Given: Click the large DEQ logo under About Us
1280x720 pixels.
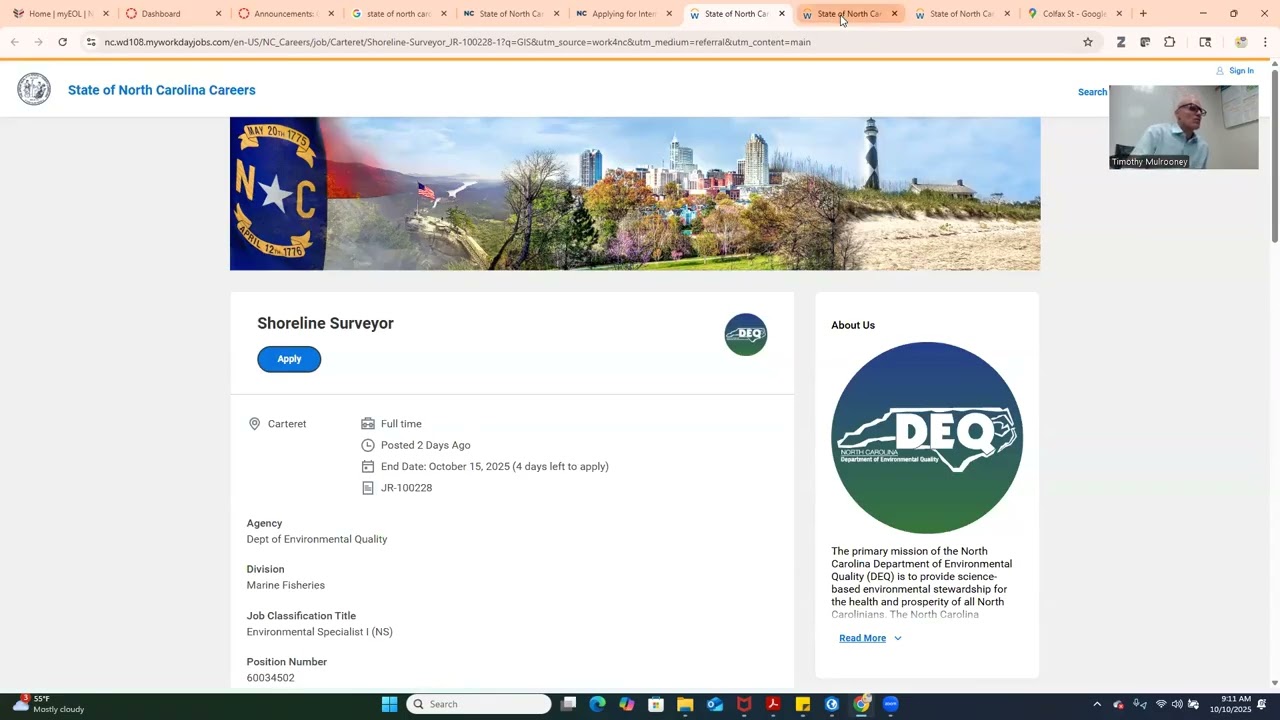Looking at the screenshot, I should point(927,438).
